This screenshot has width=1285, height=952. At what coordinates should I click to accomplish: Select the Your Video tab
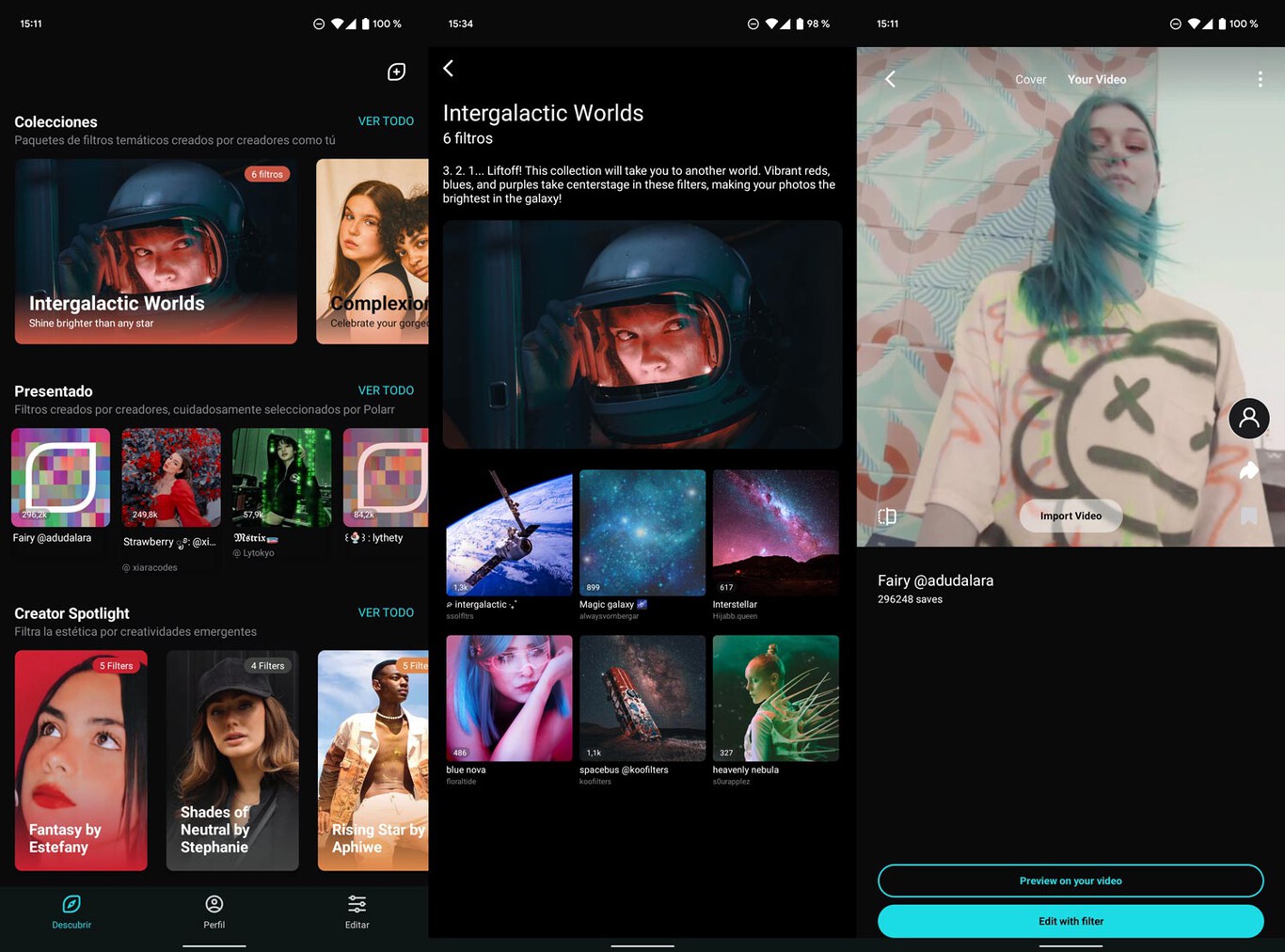[1096, 79]
